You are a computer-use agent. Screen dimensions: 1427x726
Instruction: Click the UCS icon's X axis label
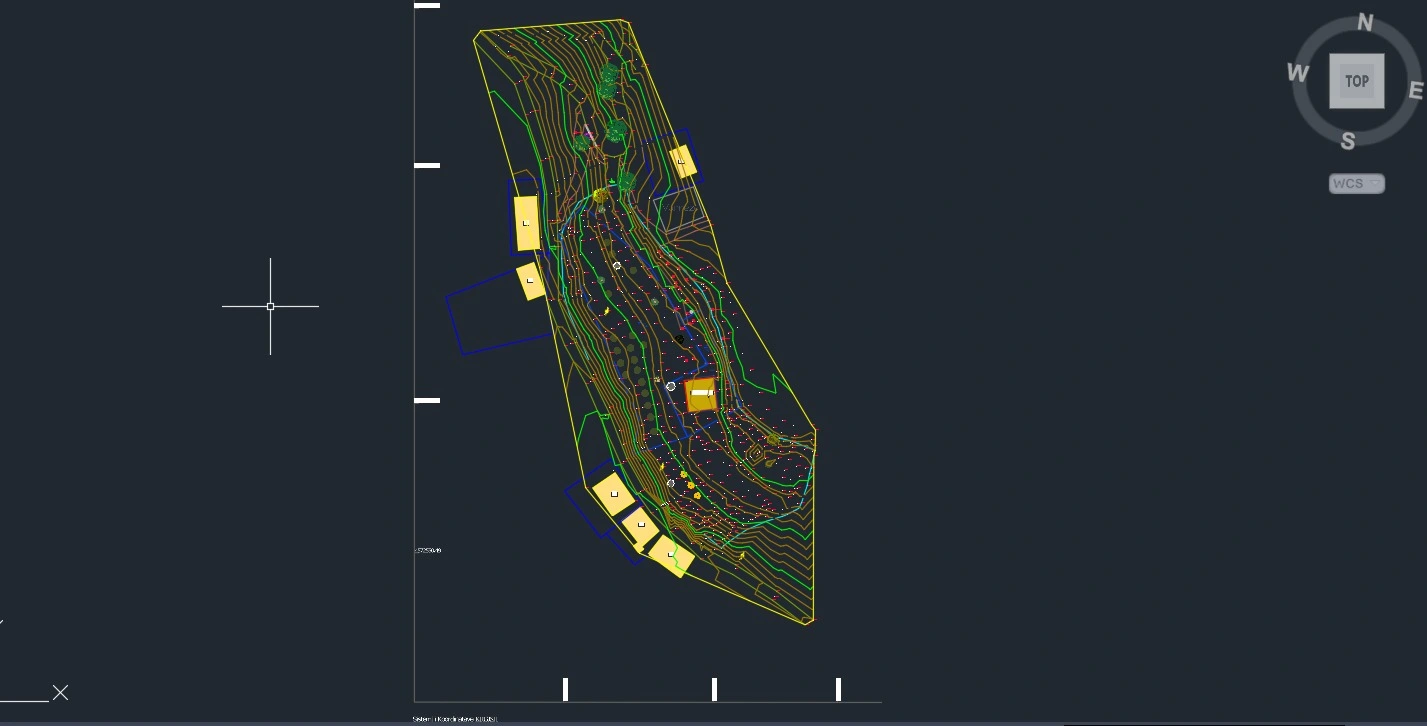click(61, 692)
